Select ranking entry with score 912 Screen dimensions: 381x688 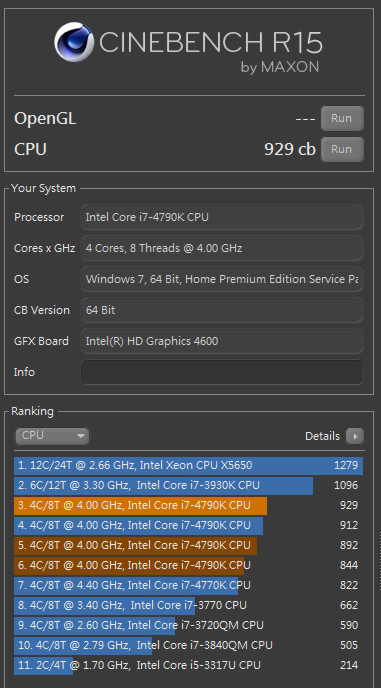[x=189, y=525]
